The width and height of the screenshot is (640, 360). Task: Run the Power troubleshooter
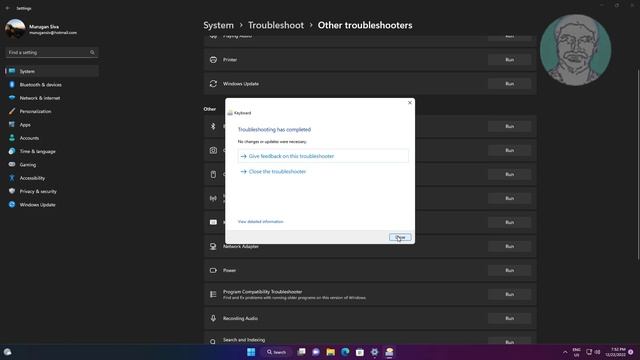click(509, 270)
